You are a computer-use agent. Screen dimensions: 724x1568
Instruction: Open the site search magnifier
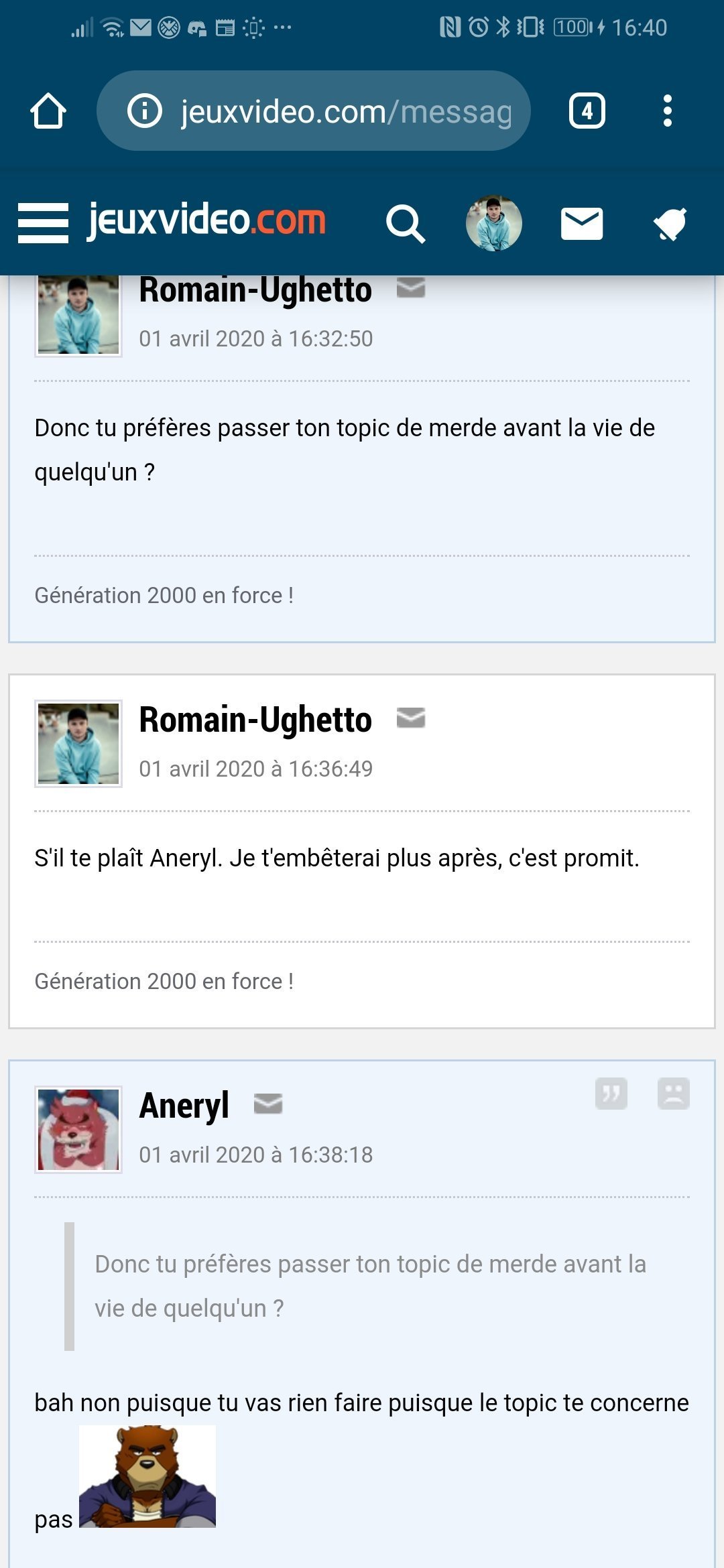(405, 224)
